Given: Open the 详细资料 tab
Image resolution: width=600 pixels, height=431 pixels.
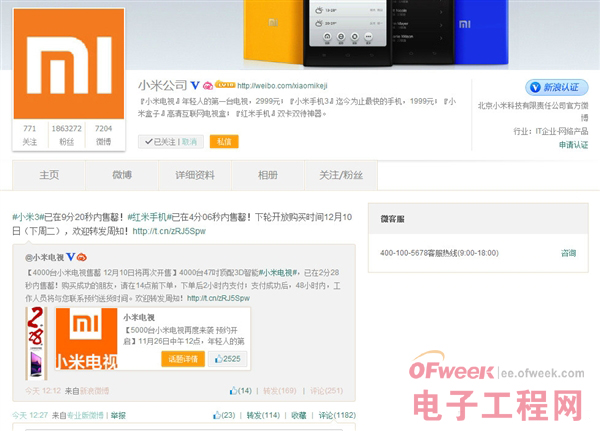Looking at the screenshot, I should (x=195, y=175).
